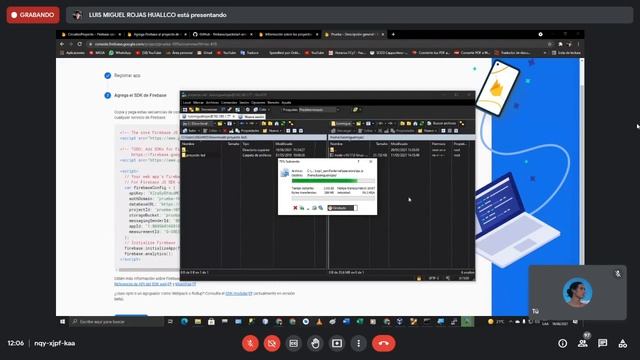
Task: Unmute the microphone in Meet
Action: [x=250, y=343]
